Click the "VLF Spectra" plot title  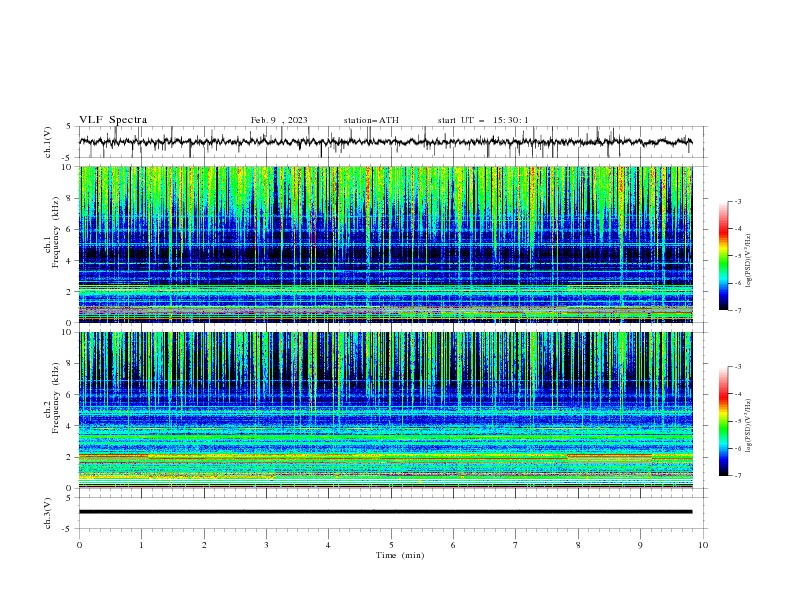coord(113,120)
